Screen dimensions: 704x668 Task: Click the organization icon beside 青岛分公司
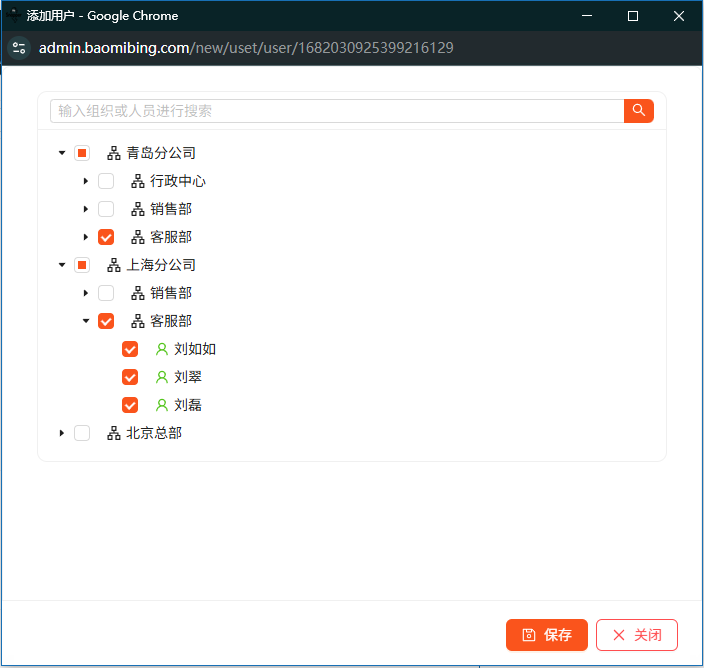[x=114, y=153]
